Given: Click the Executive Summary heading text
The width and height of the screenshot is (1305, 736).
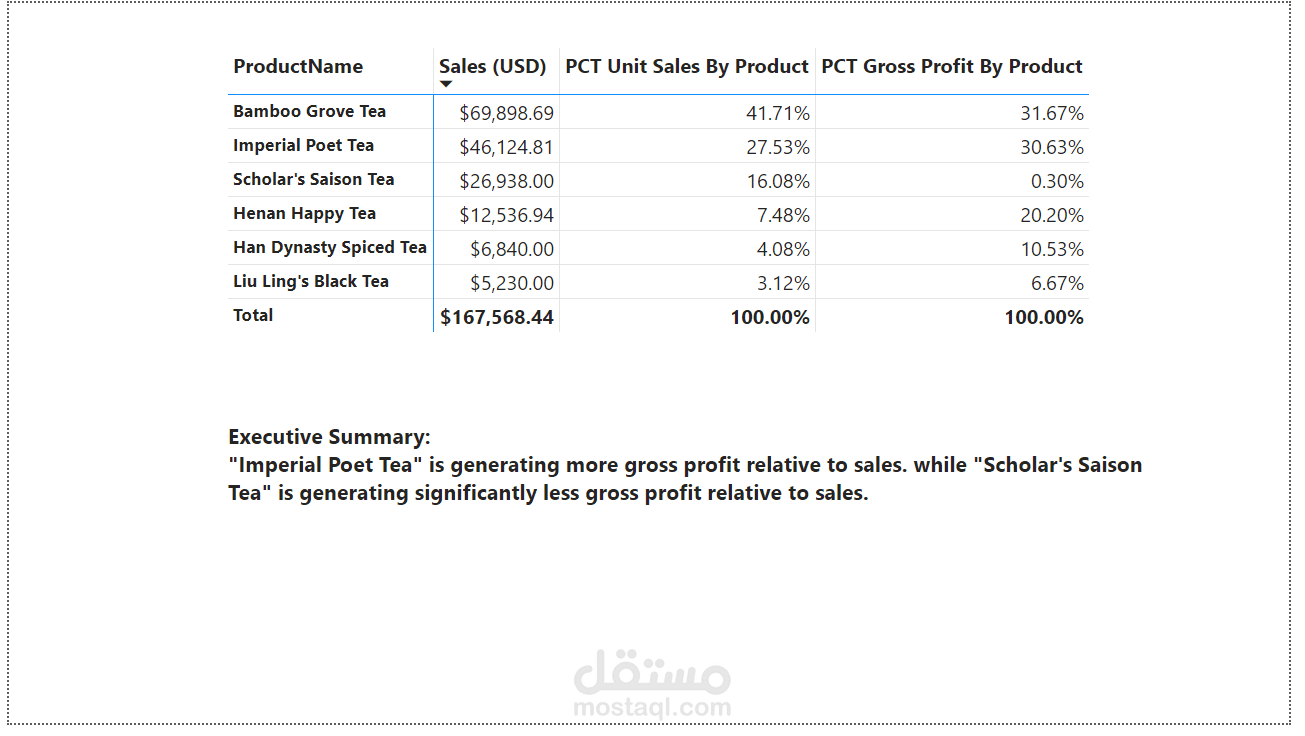Looking at the screenshot, I should tap(330, 437).
